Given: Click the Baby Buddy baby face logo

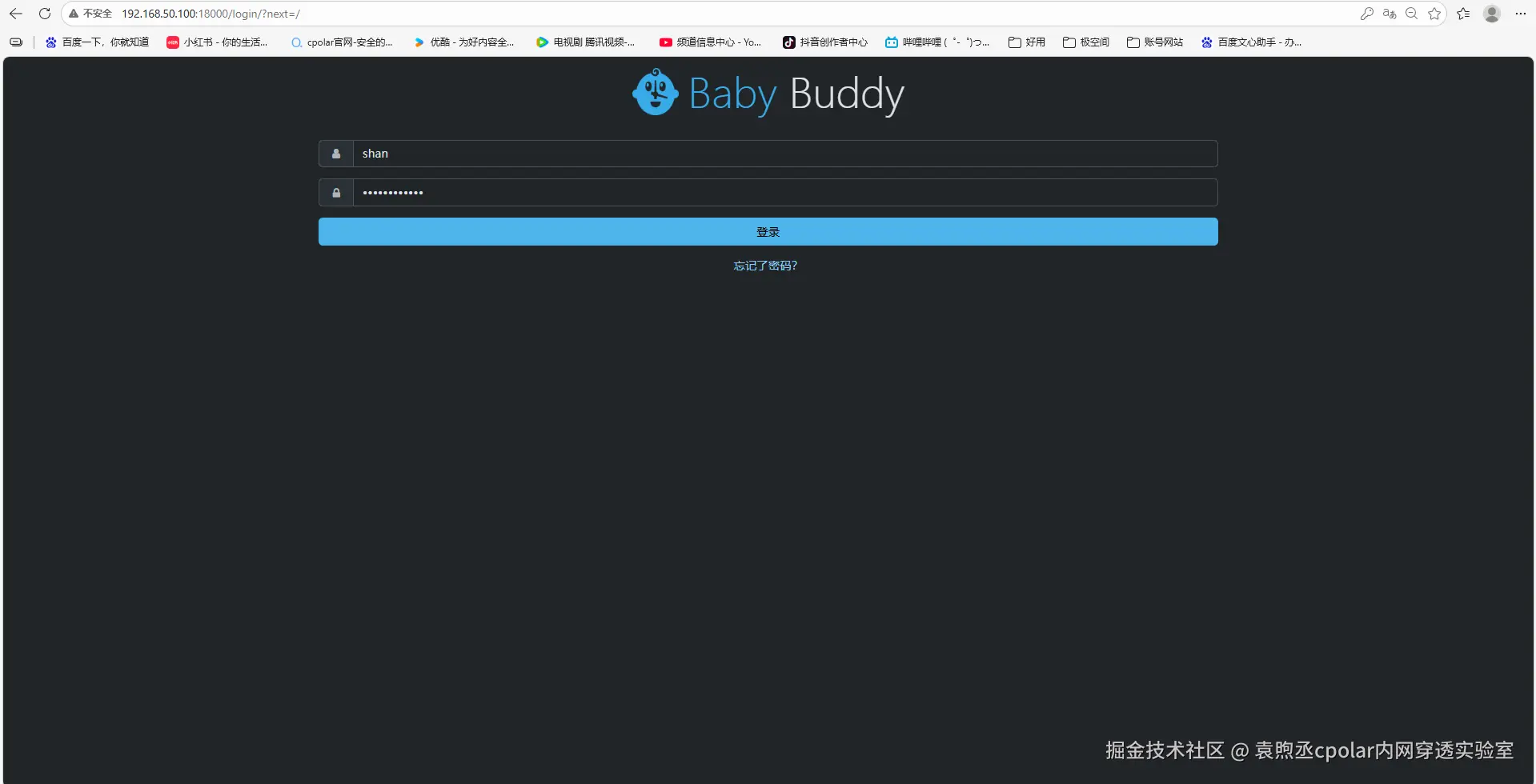Looking at the screenshot, I should 656,92.
